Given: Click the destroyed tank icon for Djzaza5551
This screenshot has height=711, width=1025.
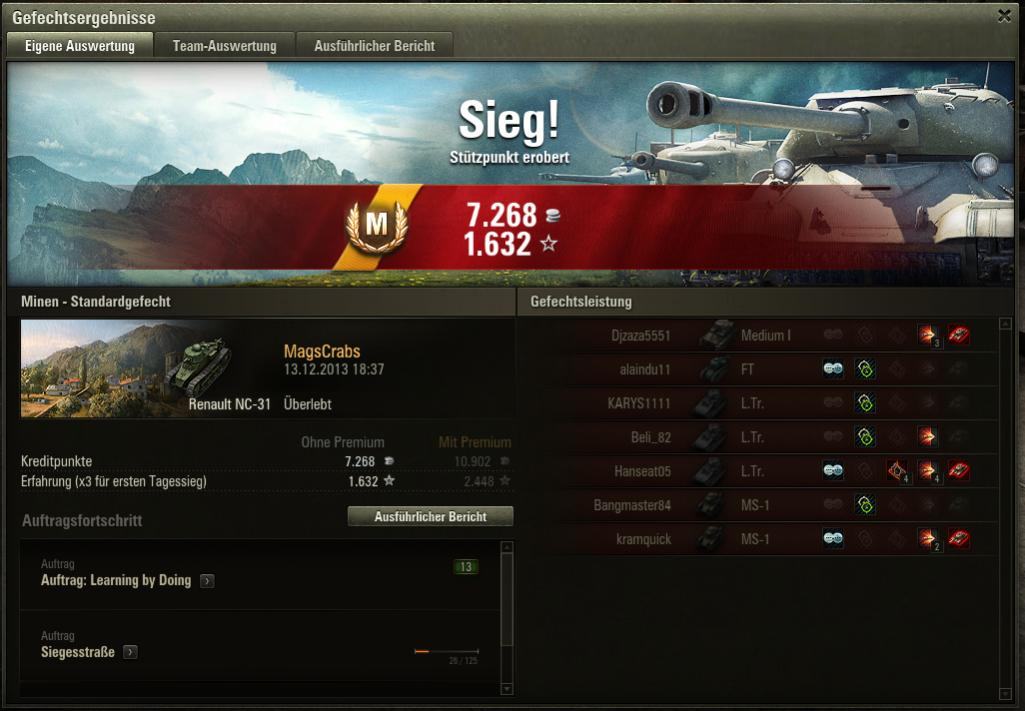Looking at the screenshot, I should [958, 335].
